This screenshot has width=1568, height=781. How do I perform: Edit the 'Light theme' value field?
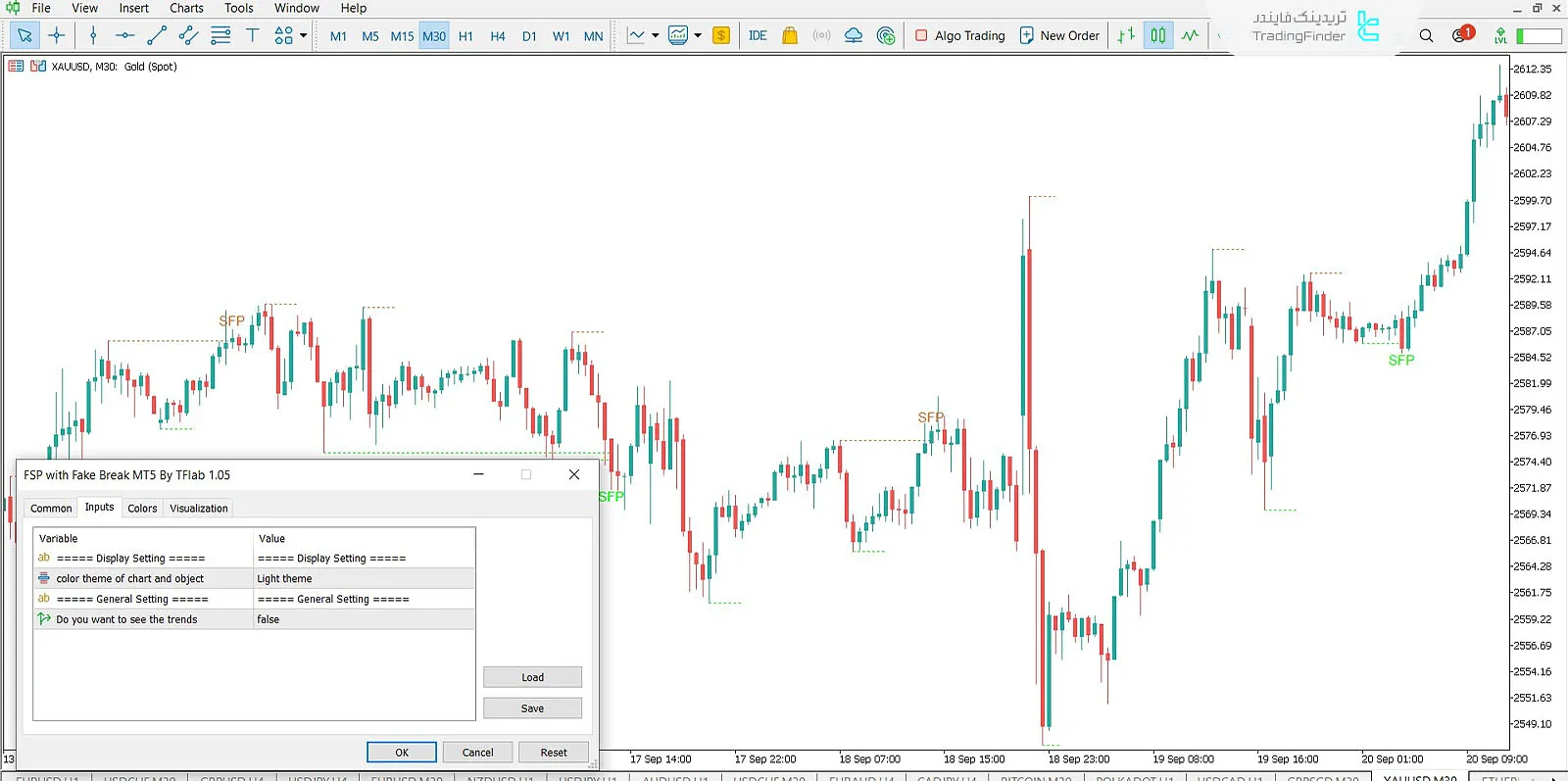[x=364, y=579]
